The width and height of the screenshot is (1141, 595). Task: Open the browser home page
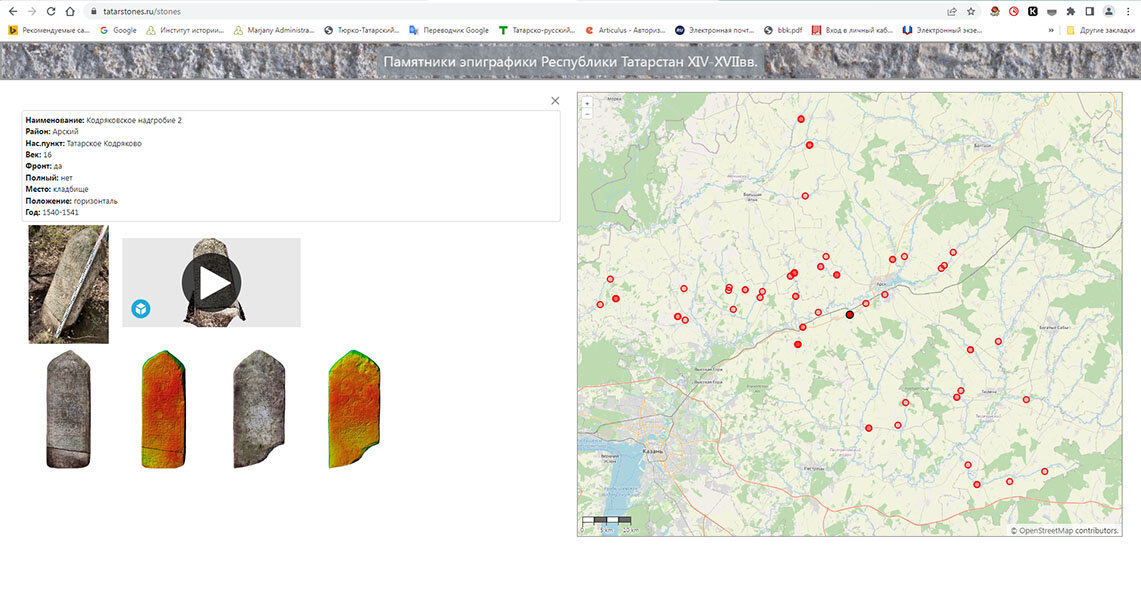point(70,12)
